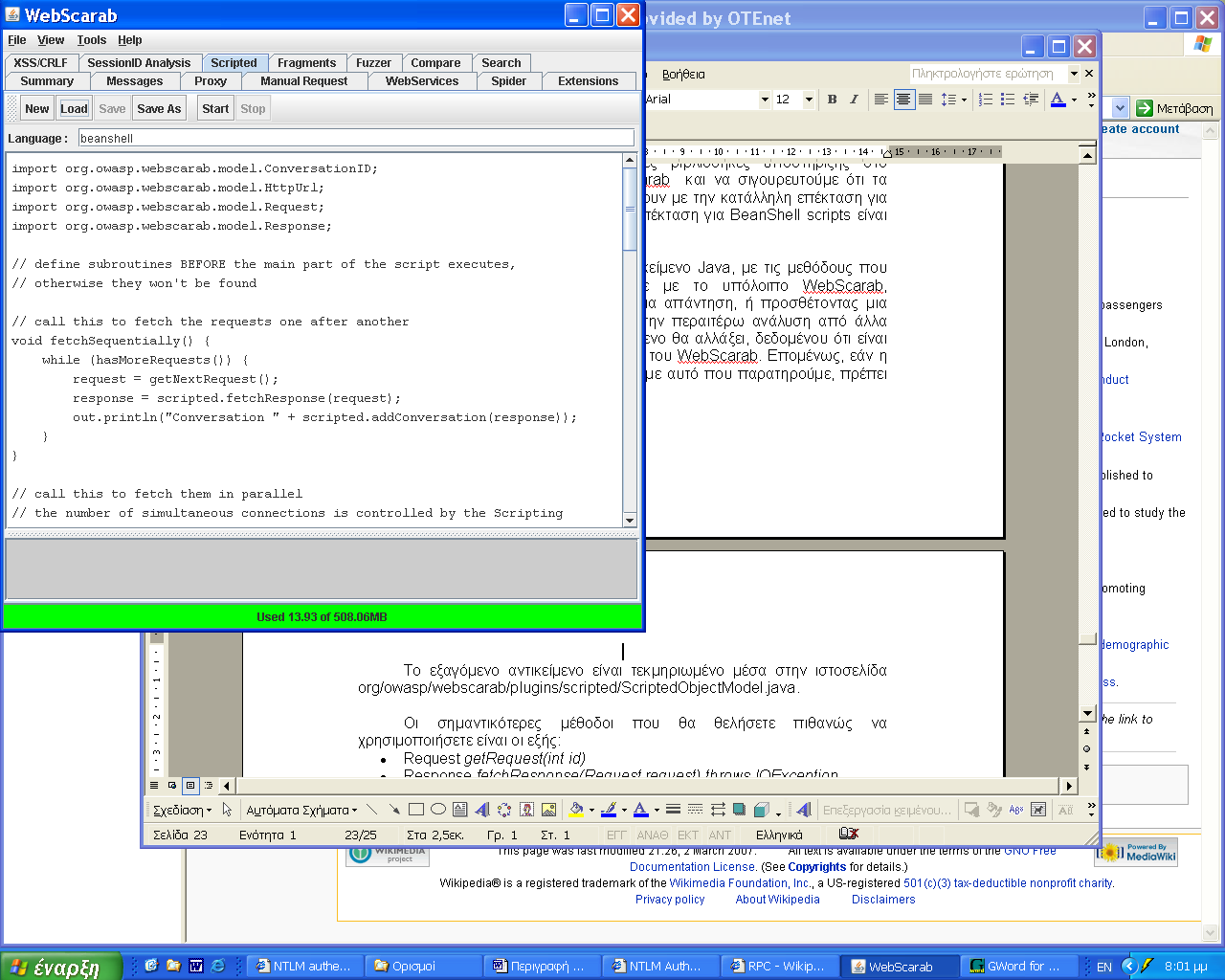Select the Arrow drawing tool
The height and width of the screenshot is (980, 1225).
393,810
